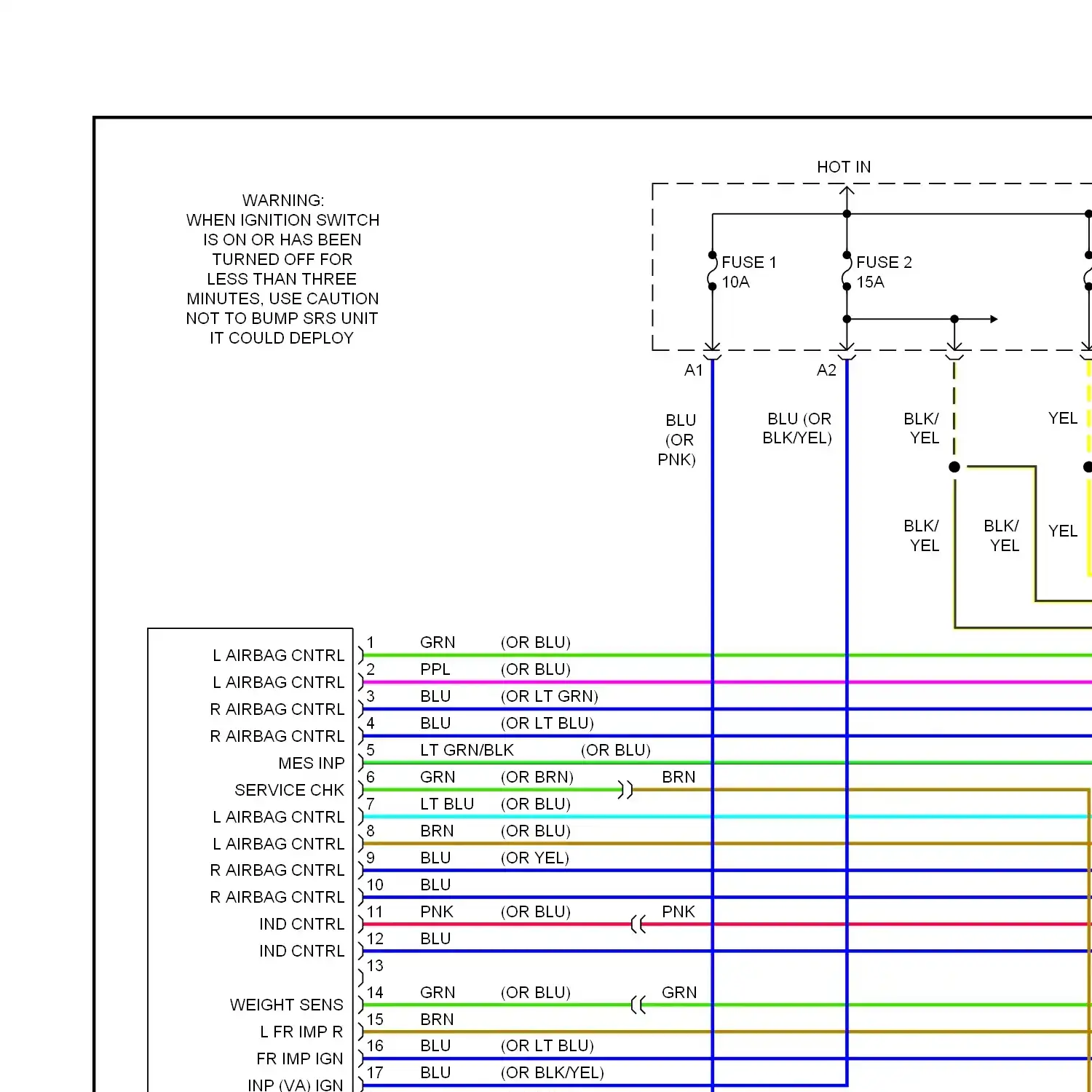Click the 'INP (VA) IGN' pin label
The height and width of the screenshot is (1092, 1092).
pyautogui.click(x=296, y=1085)
